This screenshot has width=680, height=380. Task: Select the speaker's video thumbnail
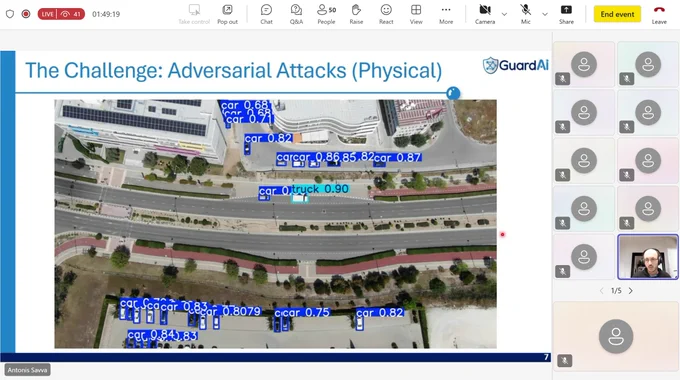[x=648, y=257]
